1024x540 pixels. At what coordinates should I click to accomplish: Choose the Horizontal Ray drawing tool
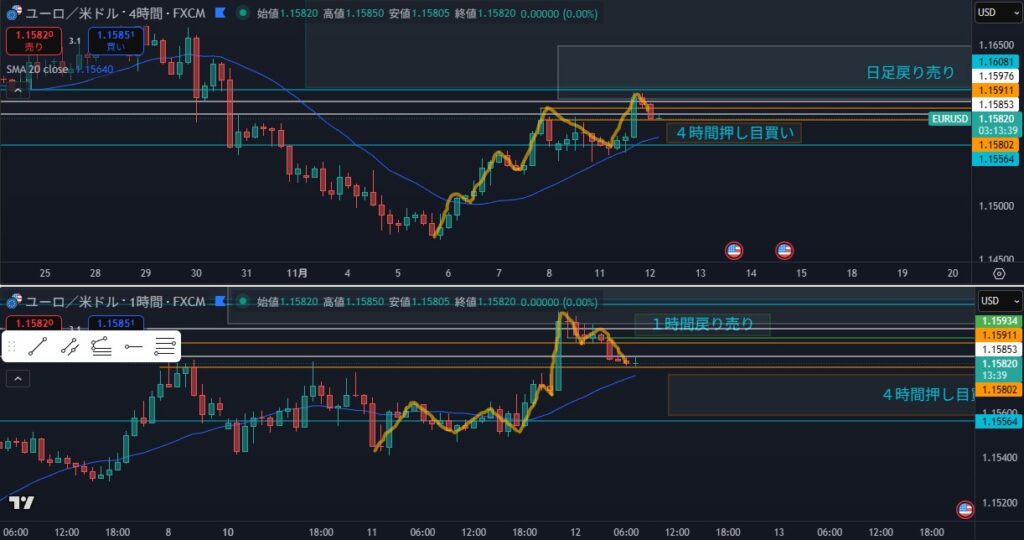(133, 347)
